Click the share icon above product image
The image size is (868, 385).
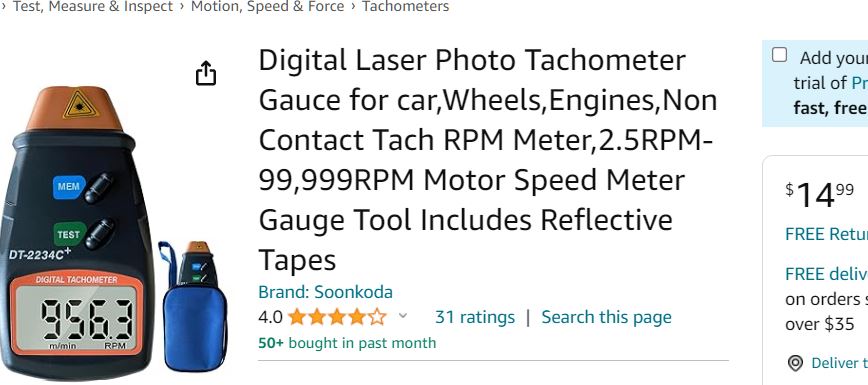coord(206,73)
